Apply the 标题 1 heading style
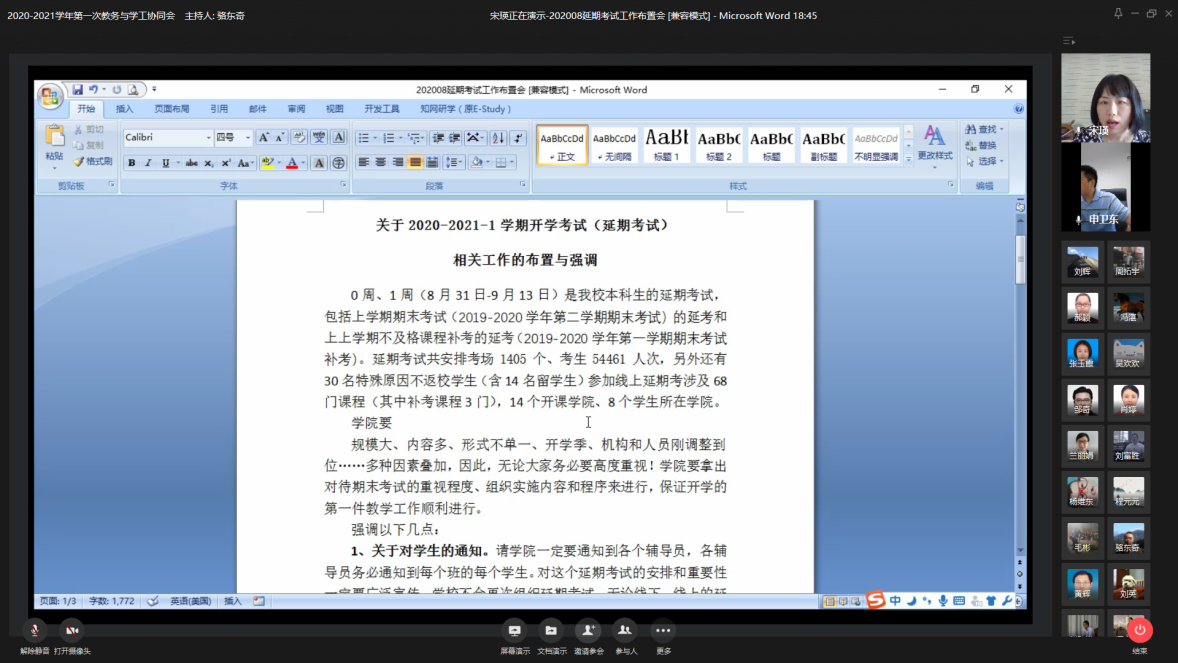The image size is (1178, 663). tap(667, 145)
